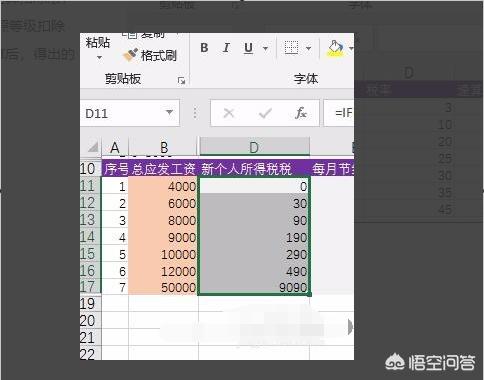Click salary cell 8000
The width and height of the screenshot is (484, 380).
(x=163, y=220)
